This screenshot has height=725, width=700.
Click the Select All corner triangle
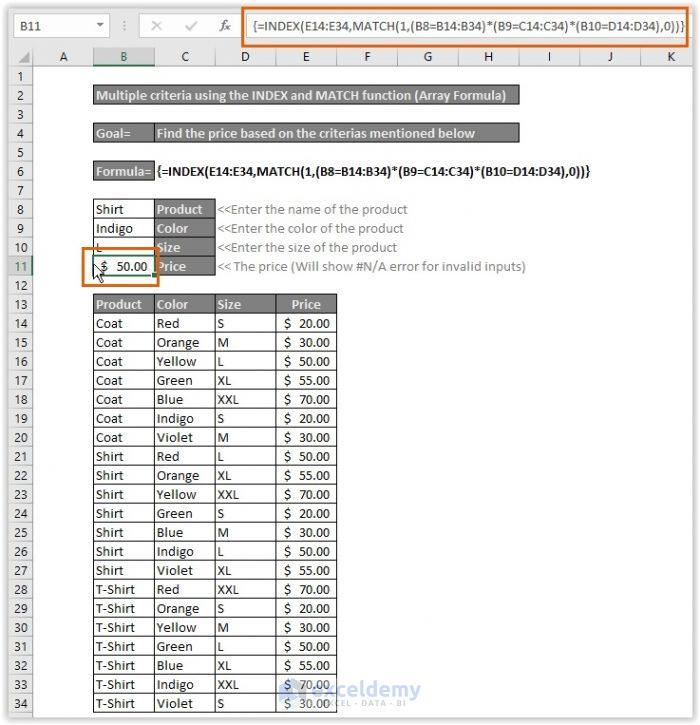click(23, 57)
